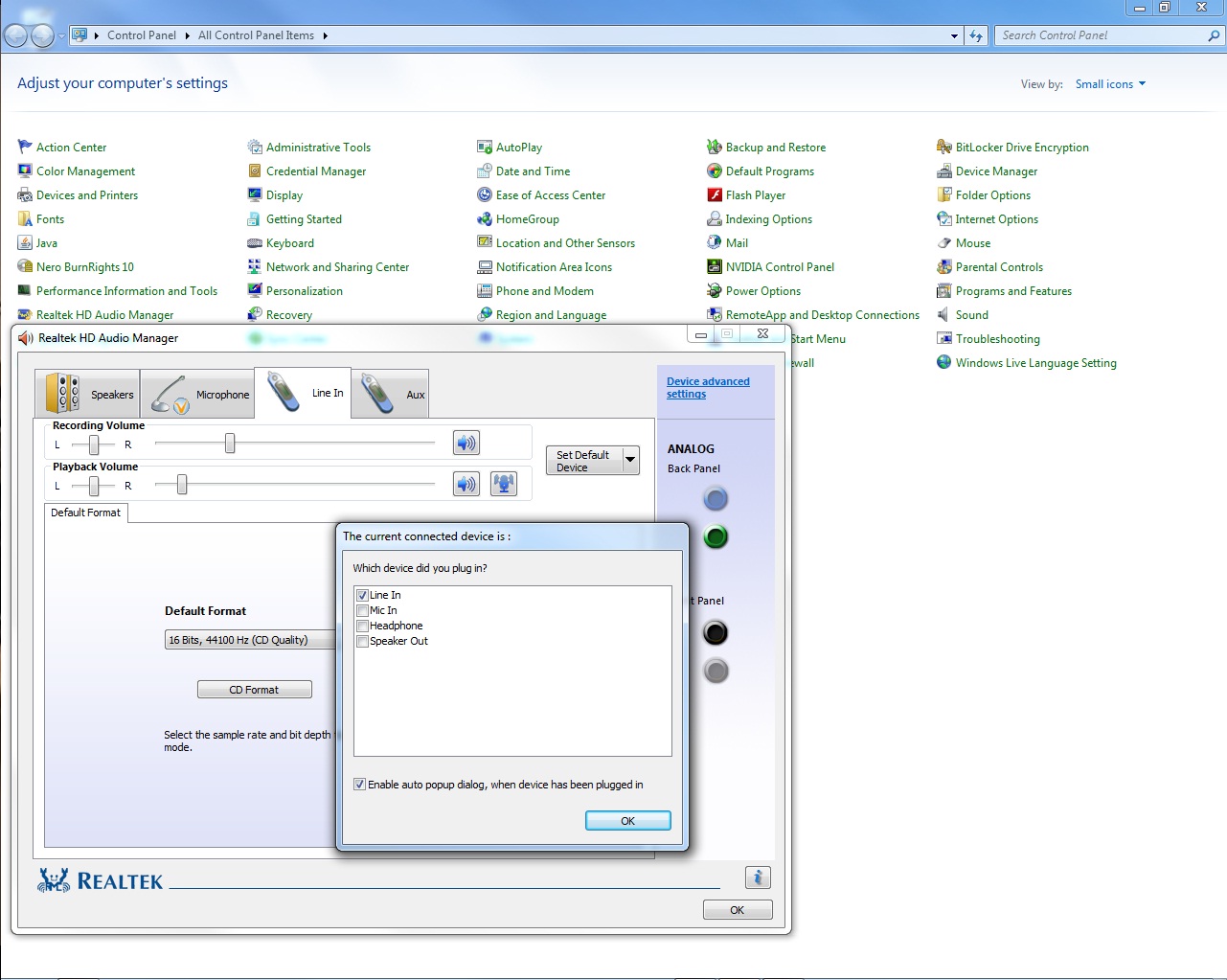Image resolution: width=1227 pixels, height=980 pixels.
Task: Toggle Enable auto popup dialog checkbox
Action: [359, 785]
